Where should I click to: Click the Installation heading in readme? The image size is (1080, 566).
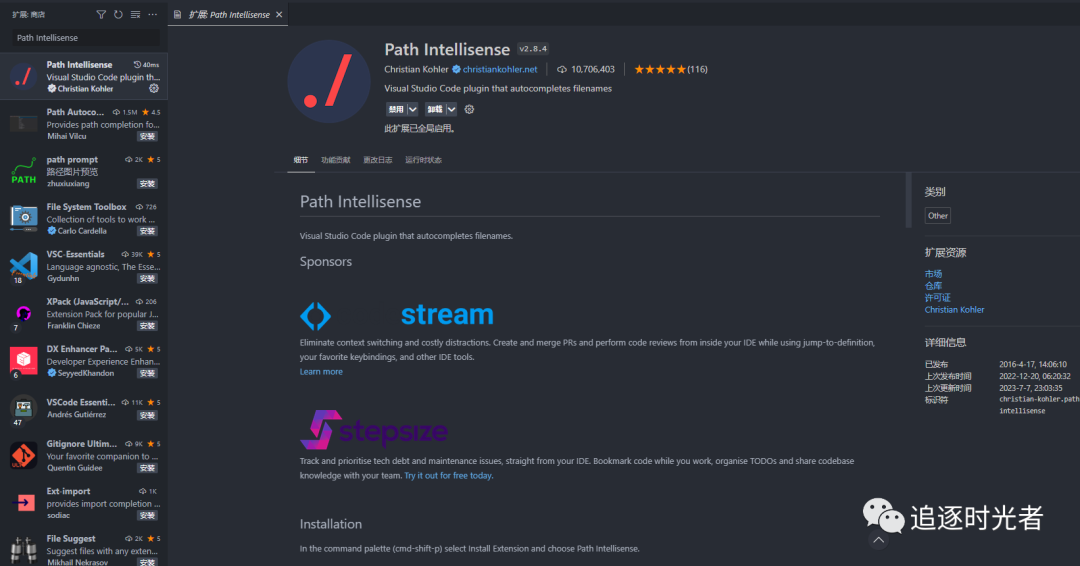point(331,524)
